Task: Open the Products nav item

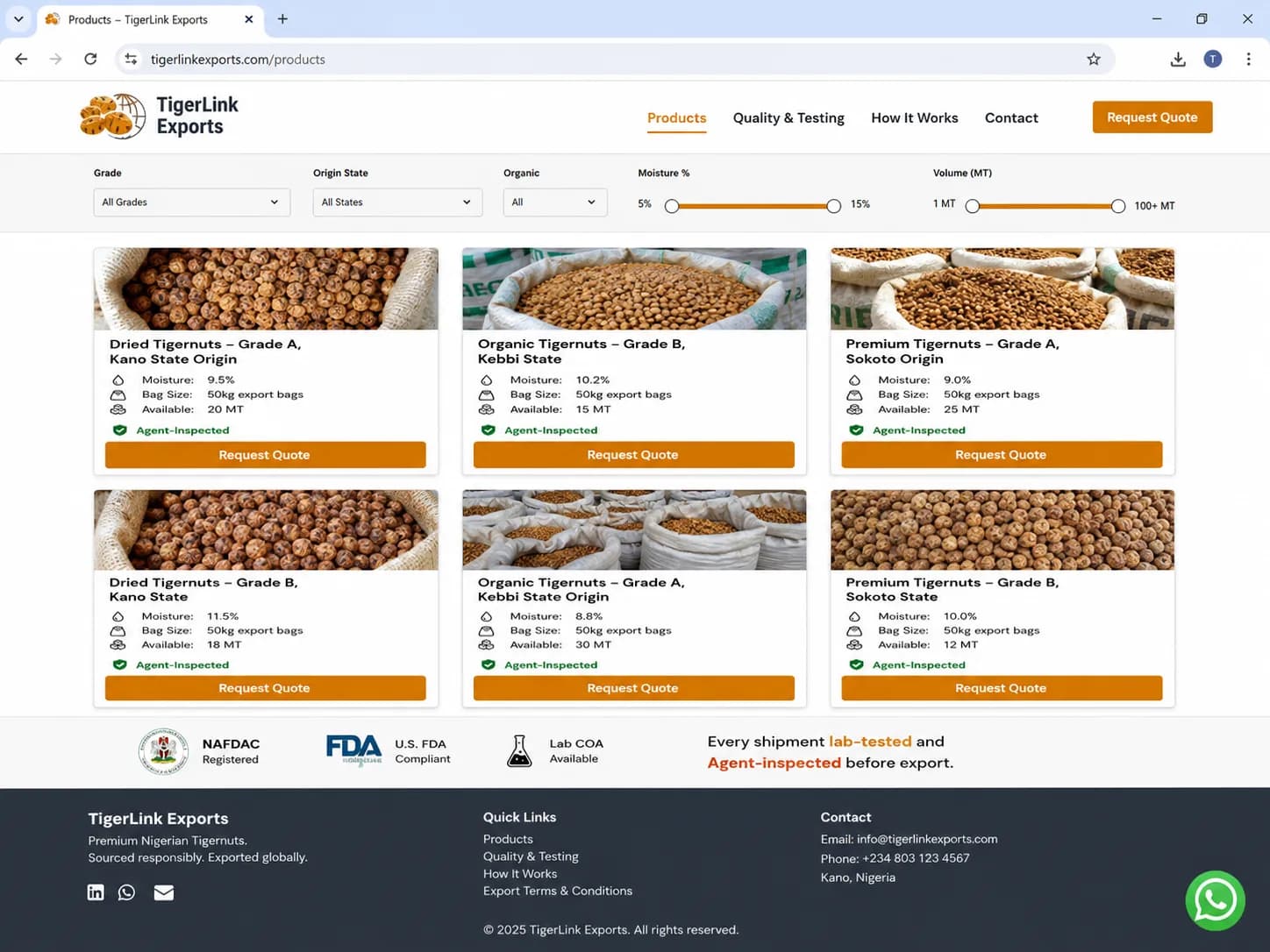Action: (676, 118)
